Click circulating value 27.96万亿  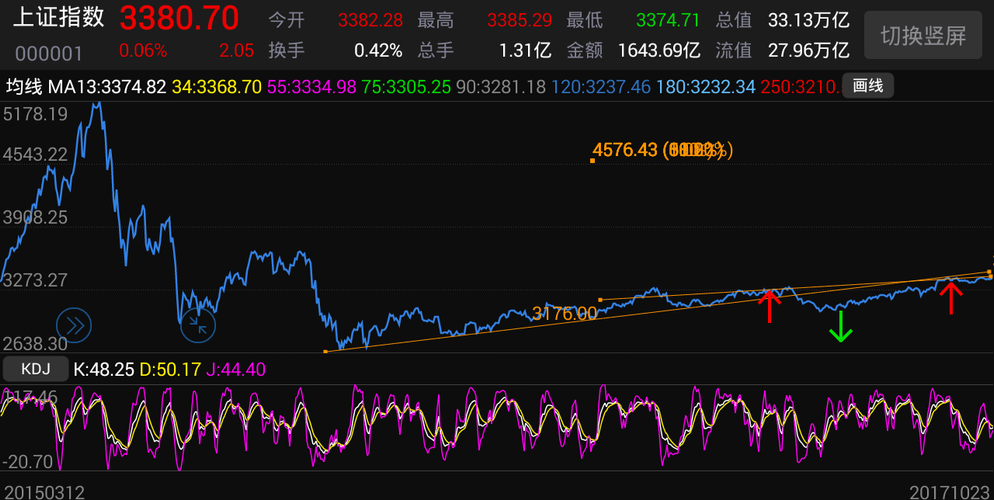click(x=808, y=50)
